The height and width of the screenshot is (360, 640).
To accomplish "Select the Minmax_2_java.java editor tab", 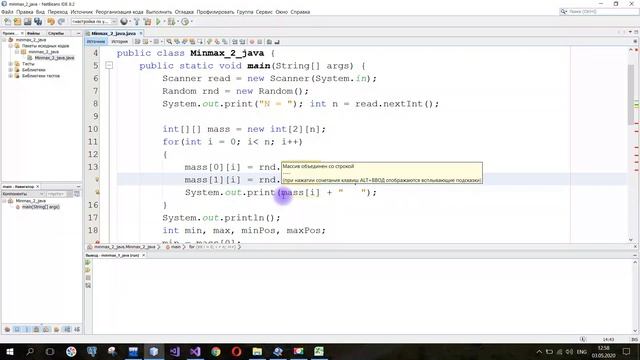I will pos(113,33).
